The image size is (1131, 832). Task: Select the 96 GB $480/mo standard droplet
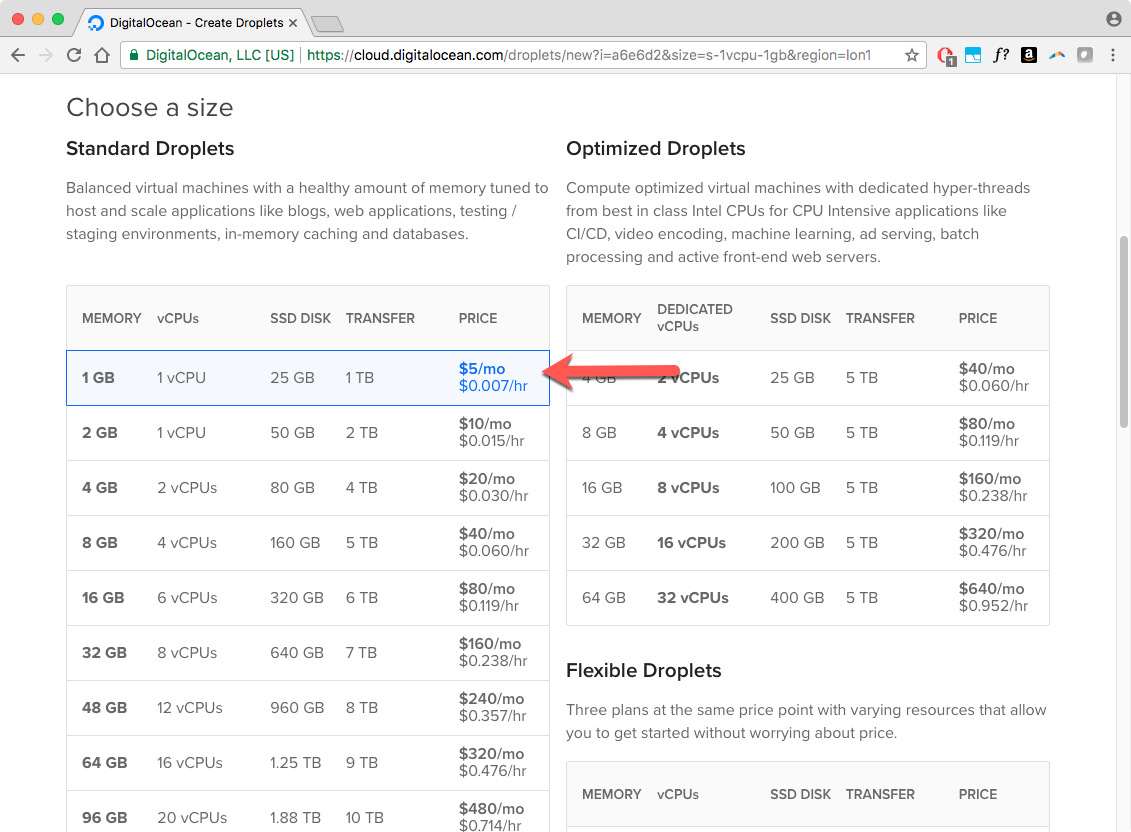(308, 812)
